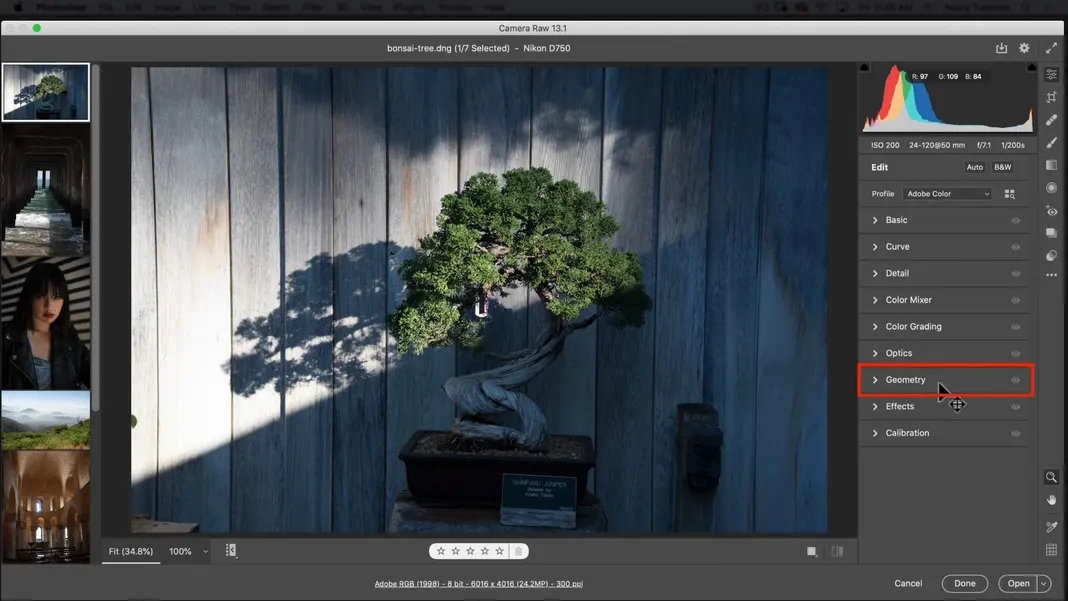Screen dimensions: 1068x601
Task: Expand the Basic panel chevron
Action: [x=875, y=220]
